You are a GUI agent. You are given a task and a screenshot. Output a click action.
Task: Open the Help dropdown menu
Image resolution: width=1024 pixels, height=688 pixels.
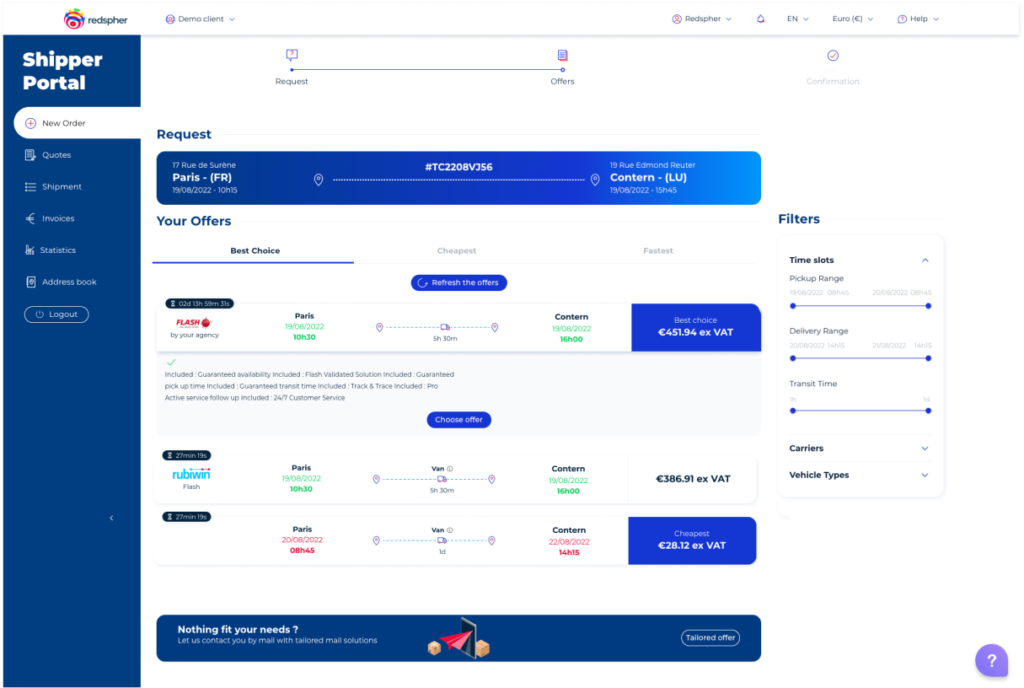coord(918,19)
